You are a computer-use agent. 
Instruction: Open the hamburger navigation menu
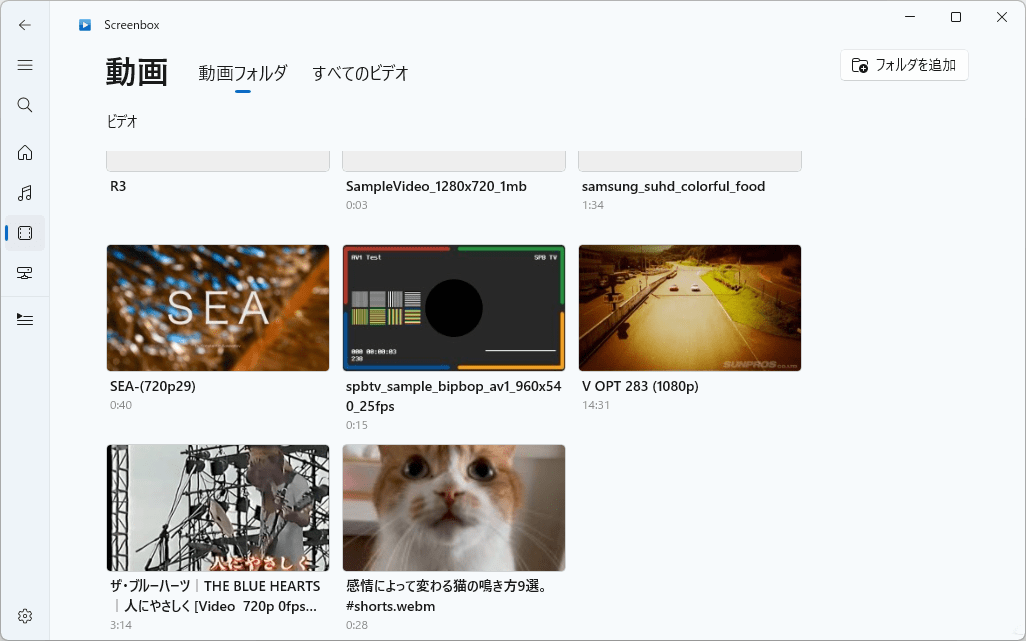coord(25,65)
